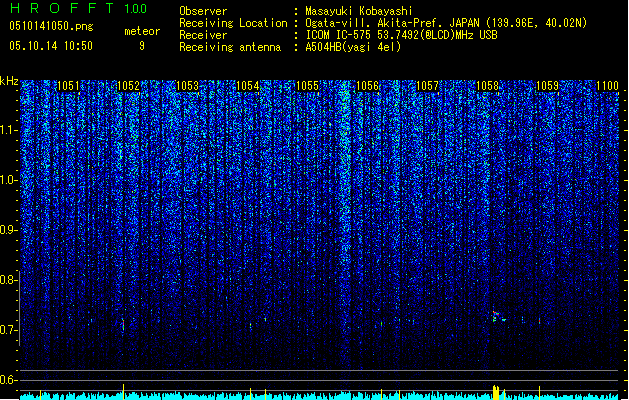
Task: Click the 0.6 kHz frequency label
Action: 9,380
